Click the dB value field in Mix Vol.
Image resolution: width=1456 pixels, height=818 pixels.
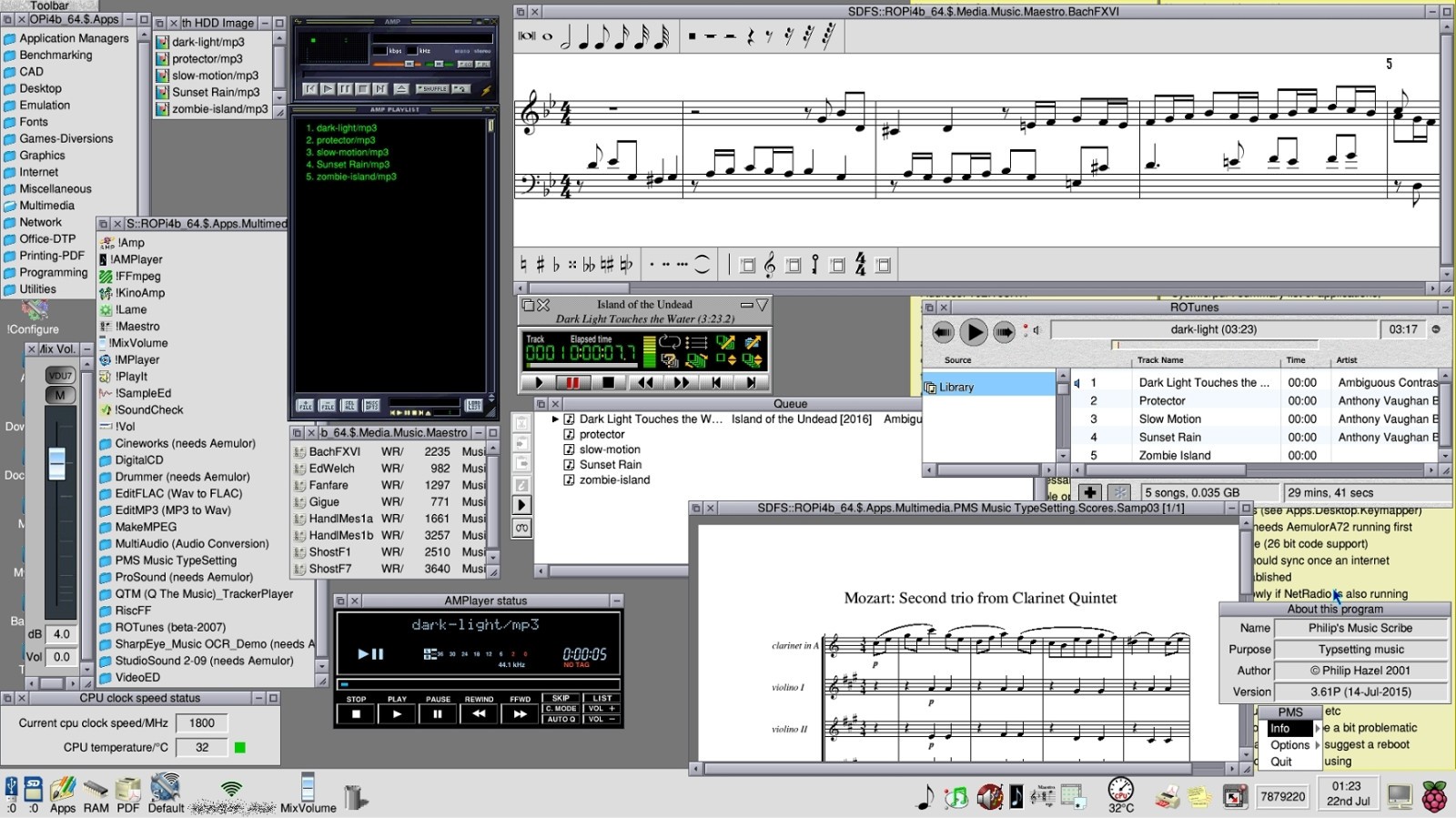[x=62, y=634]
